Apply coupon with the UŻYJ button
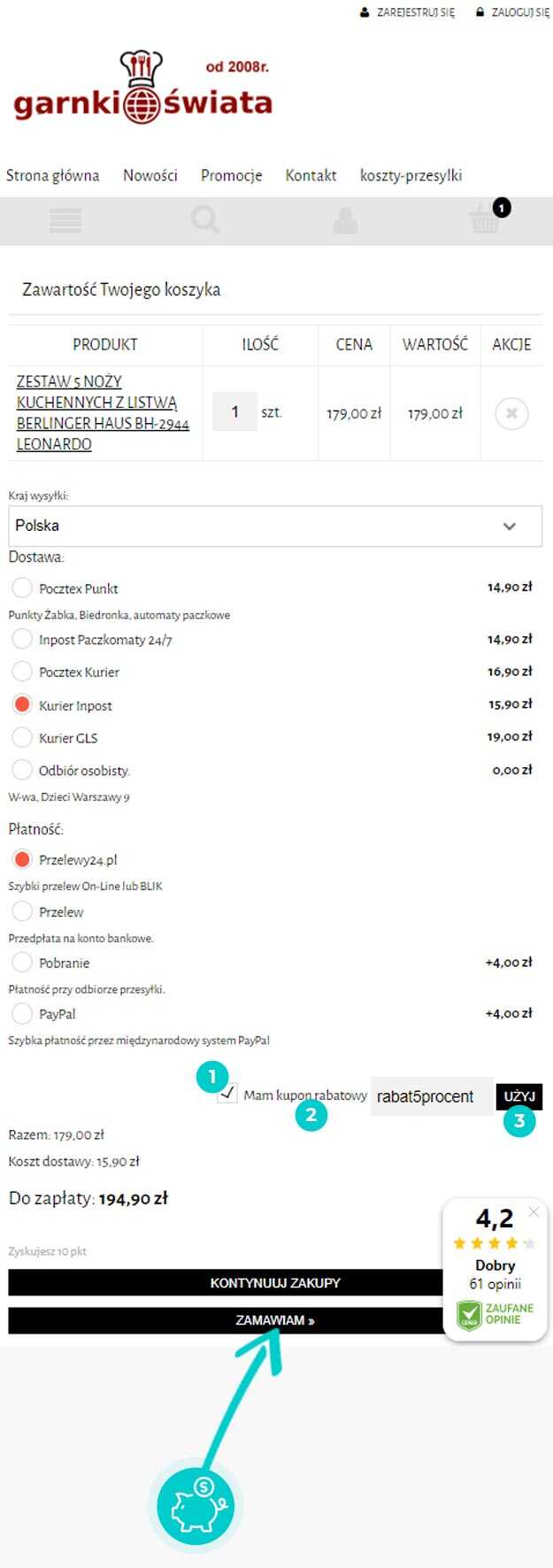Screen dimensions: 553x1568 coord(519,1096)
